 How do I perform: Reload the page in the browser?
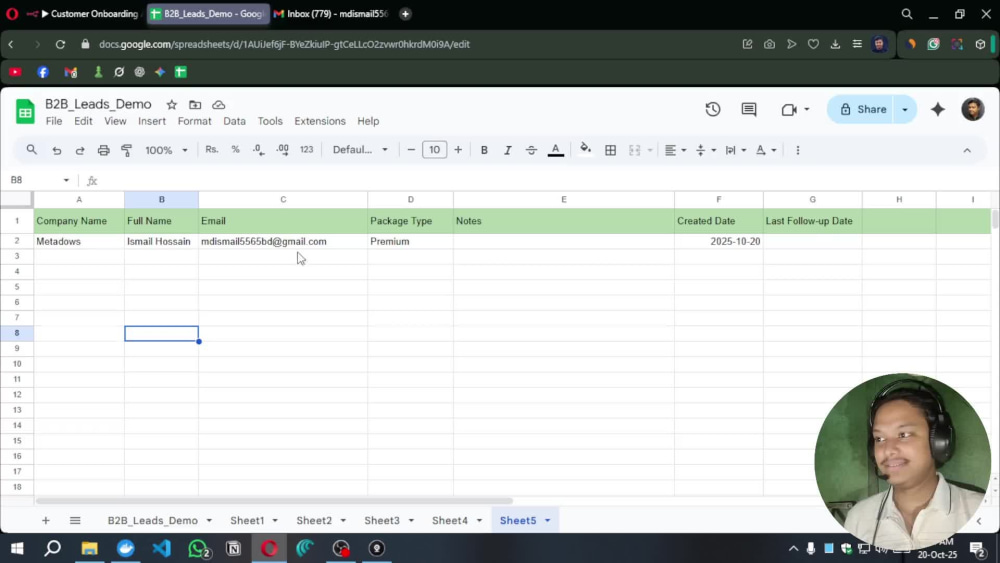point(60,44)
